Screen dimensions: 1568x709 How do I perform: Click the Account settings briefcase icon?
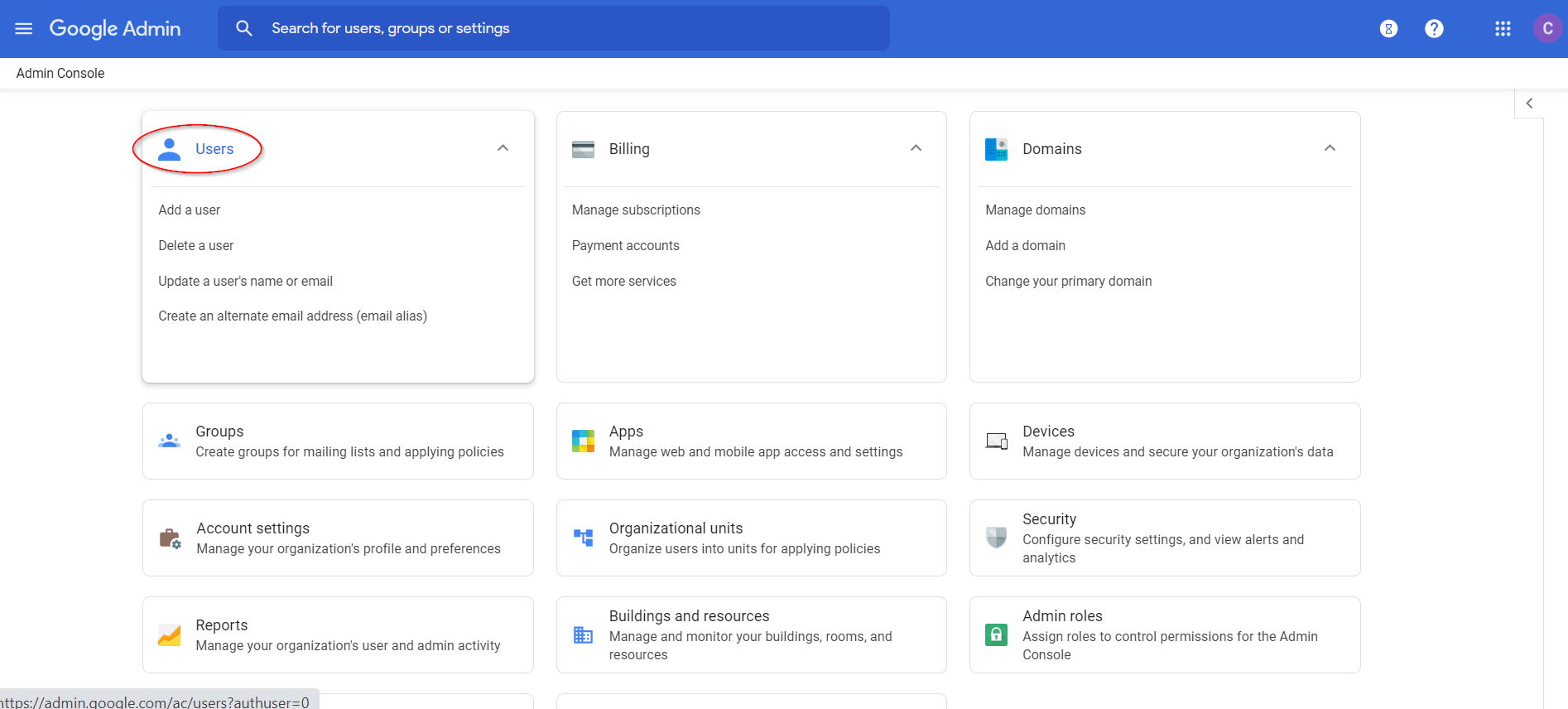170,538
